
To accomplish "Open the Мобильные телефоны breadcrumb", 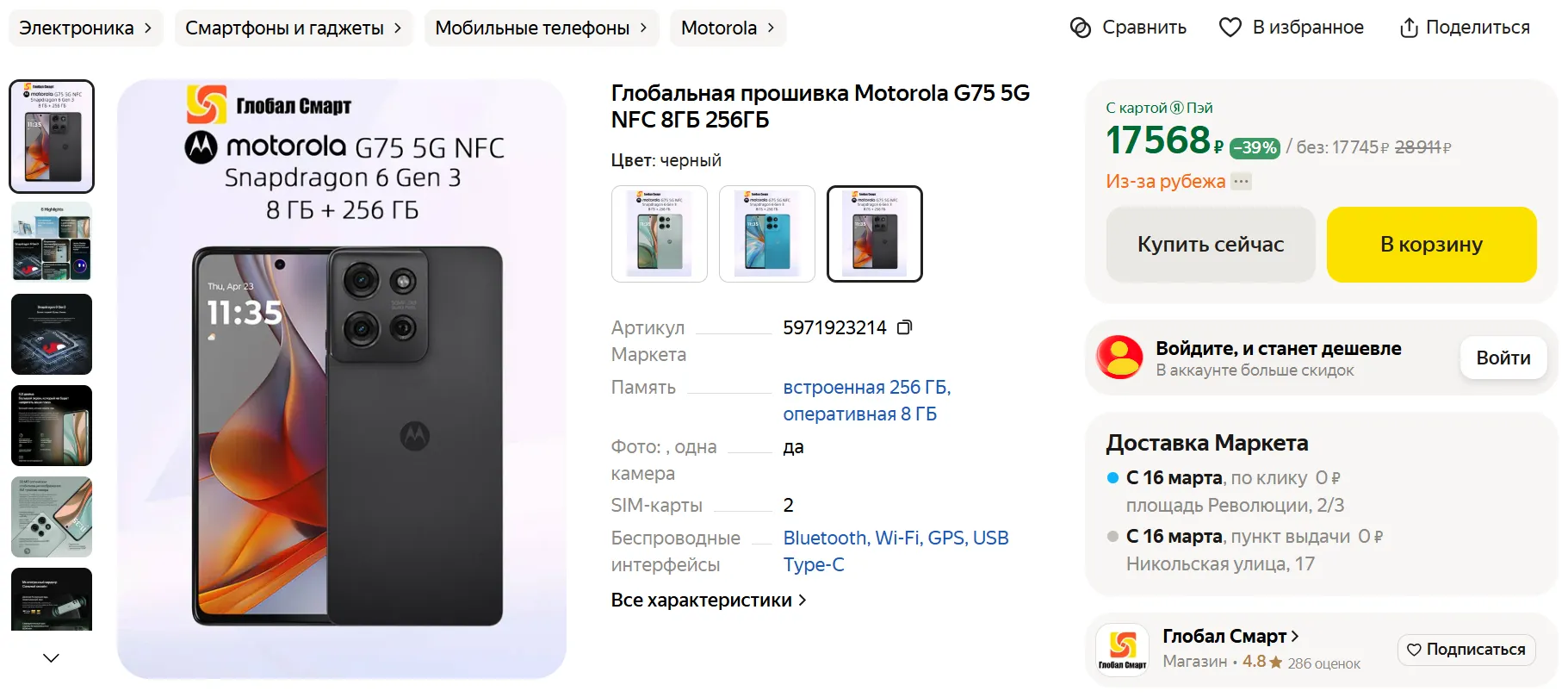I will point(541,28).
